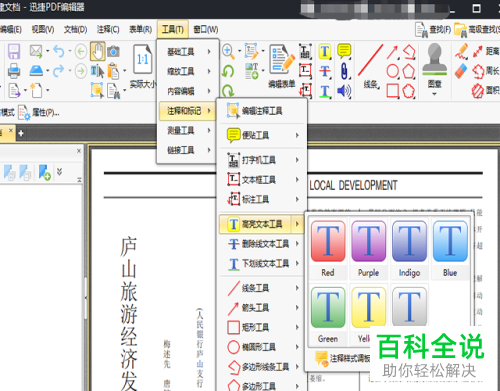Image resolution: width=500 pixels, height=391 pixels.
Task: Expand the 删除线文本工具 submenu entry
Action: click(x=262, y=244)
